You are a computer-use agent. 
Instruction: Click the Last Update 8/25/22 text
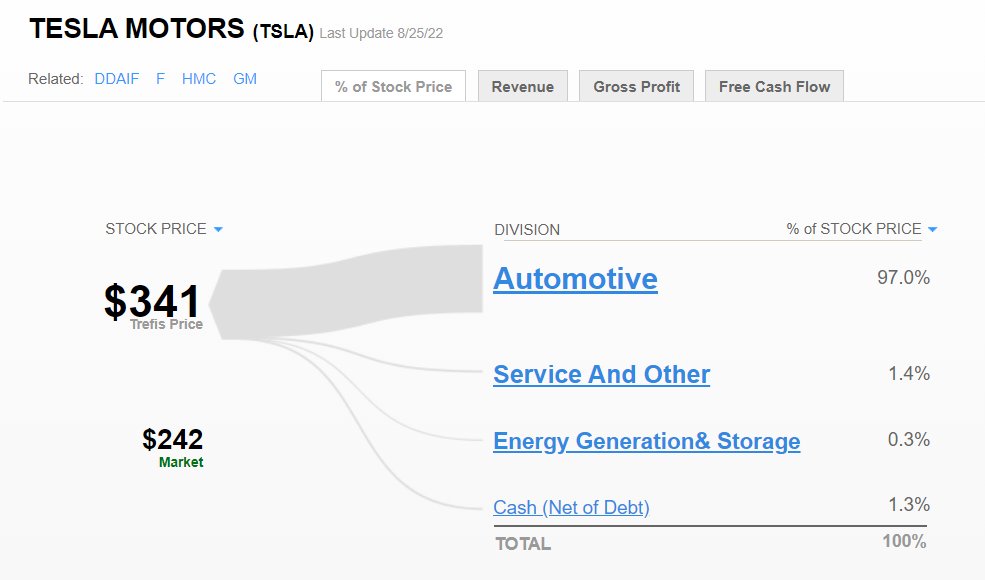(381, 33)
